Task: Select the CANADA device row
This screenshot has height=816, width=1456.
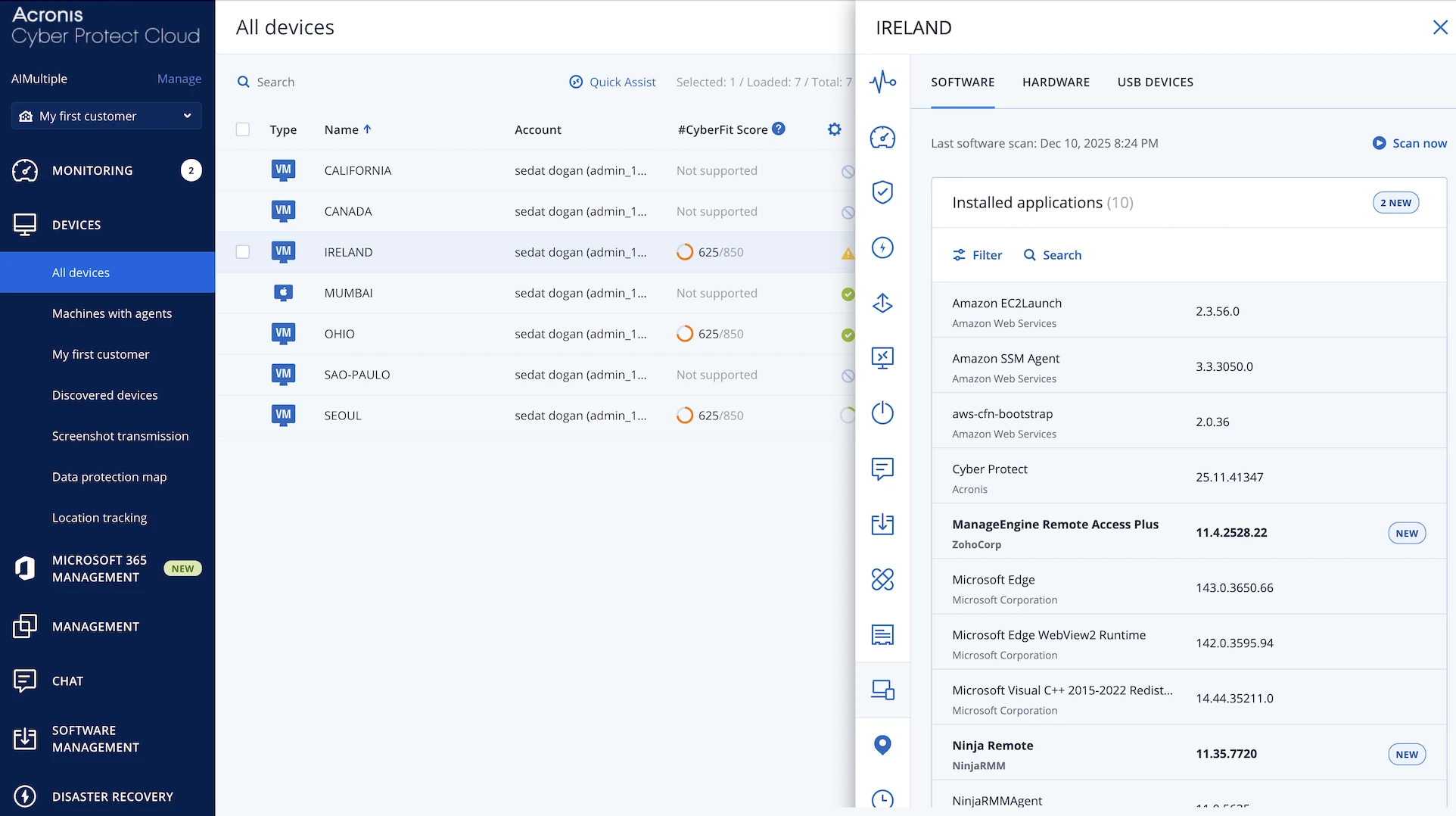Action: (535, 211)
